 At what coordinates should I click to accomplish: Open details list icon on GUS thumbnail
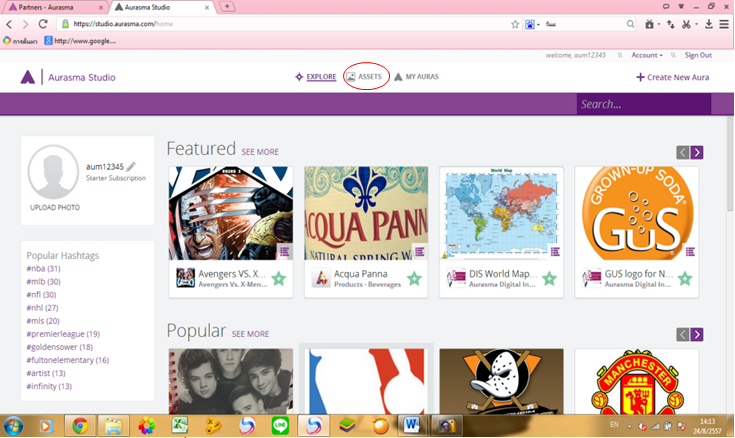[690, 252]
